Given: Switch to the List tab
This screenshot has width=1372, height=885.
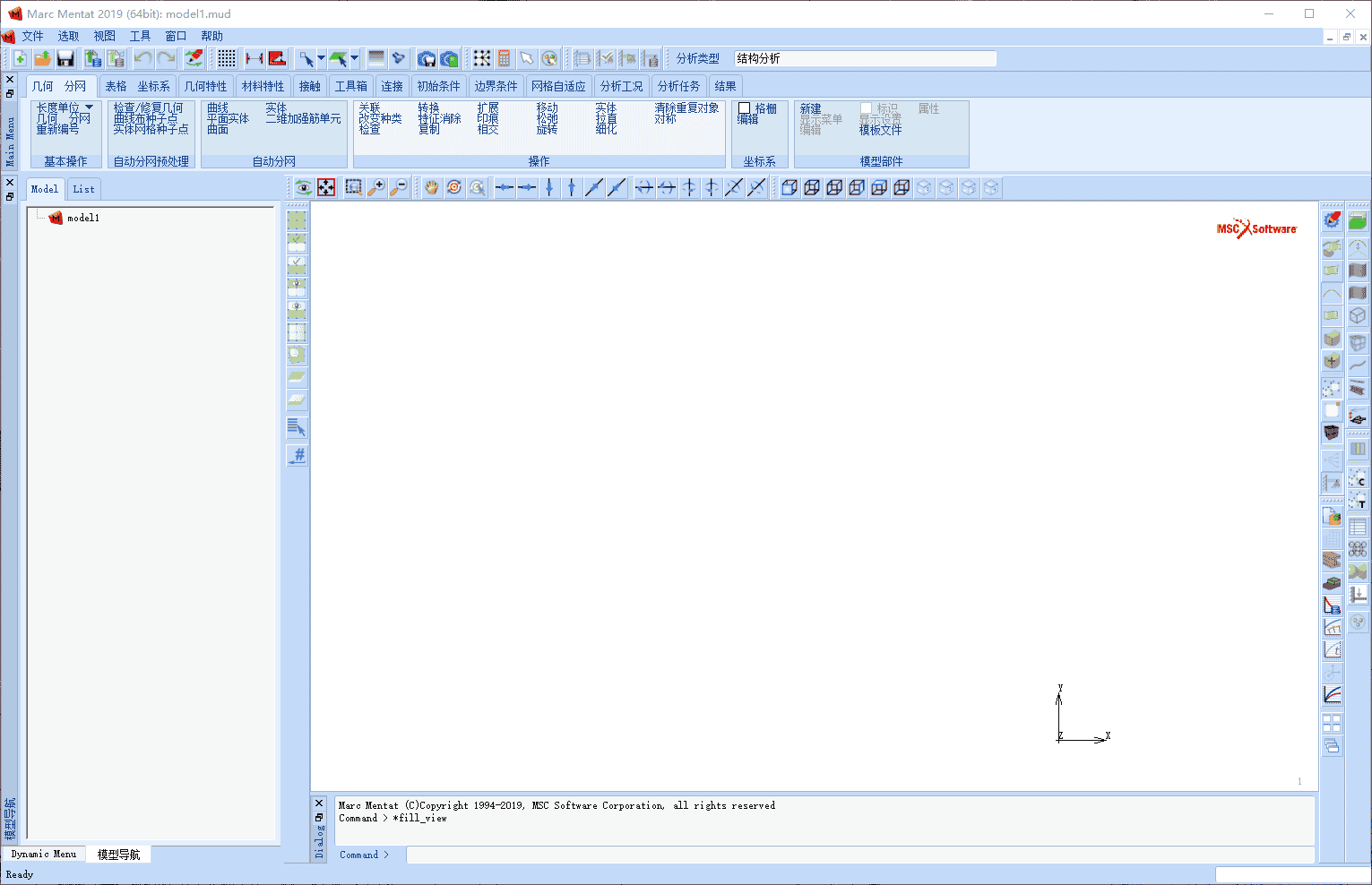Looking at the screenshot, I should 83,189.
